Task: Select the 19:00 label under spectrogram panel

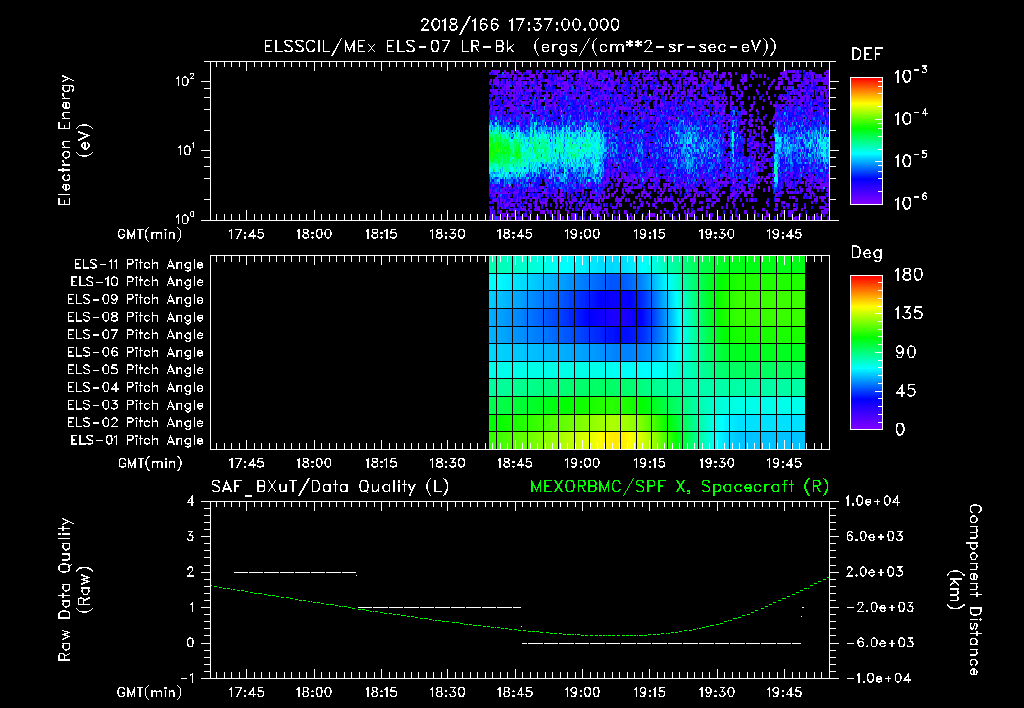Action: 582,234
